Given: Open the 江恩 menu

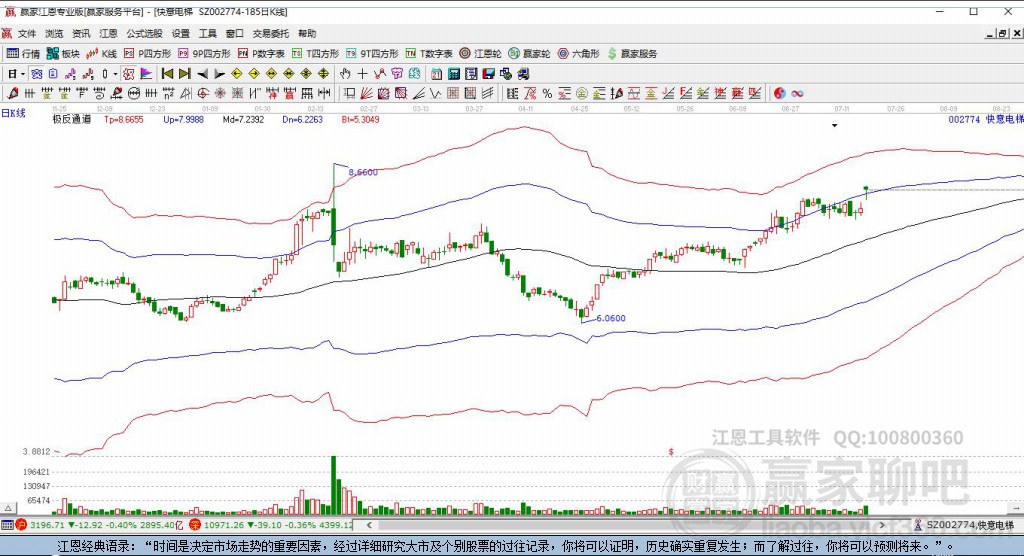Looking at the screenshot, I should tap(108, 33).
